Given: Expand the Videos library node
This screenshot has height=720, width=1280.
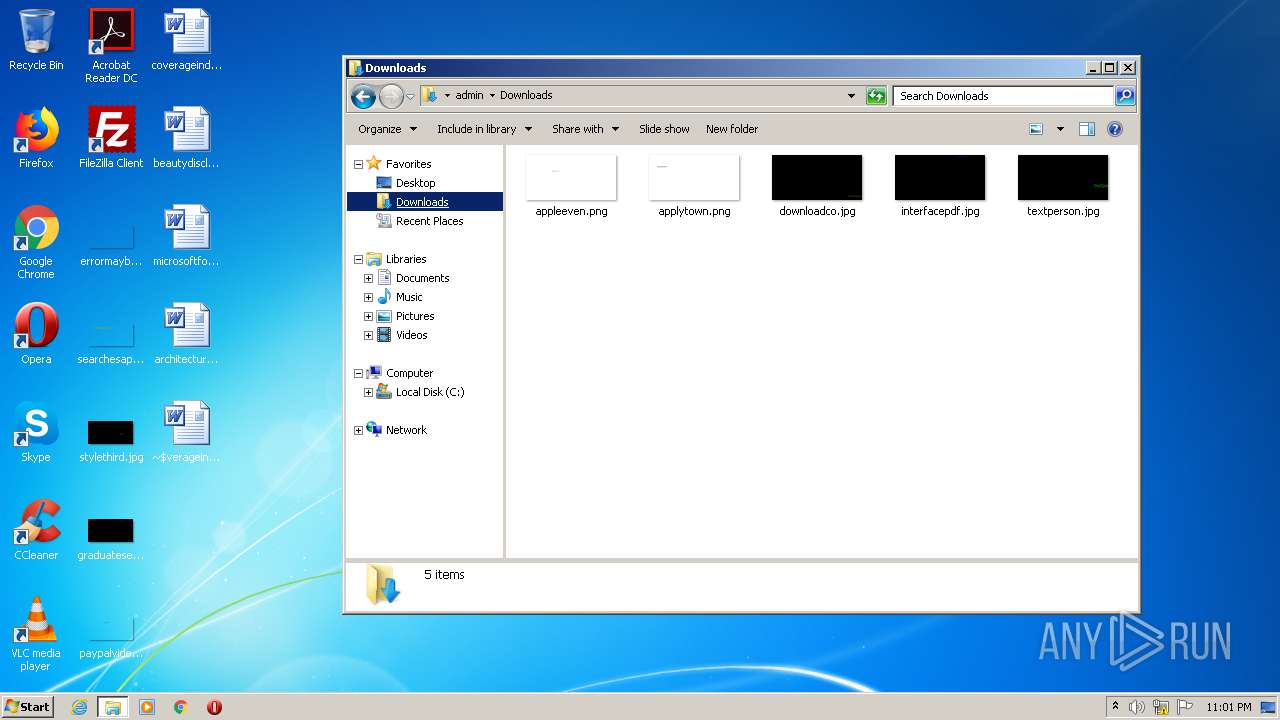Looking at the screenshot, I should [x=368, y=335].
